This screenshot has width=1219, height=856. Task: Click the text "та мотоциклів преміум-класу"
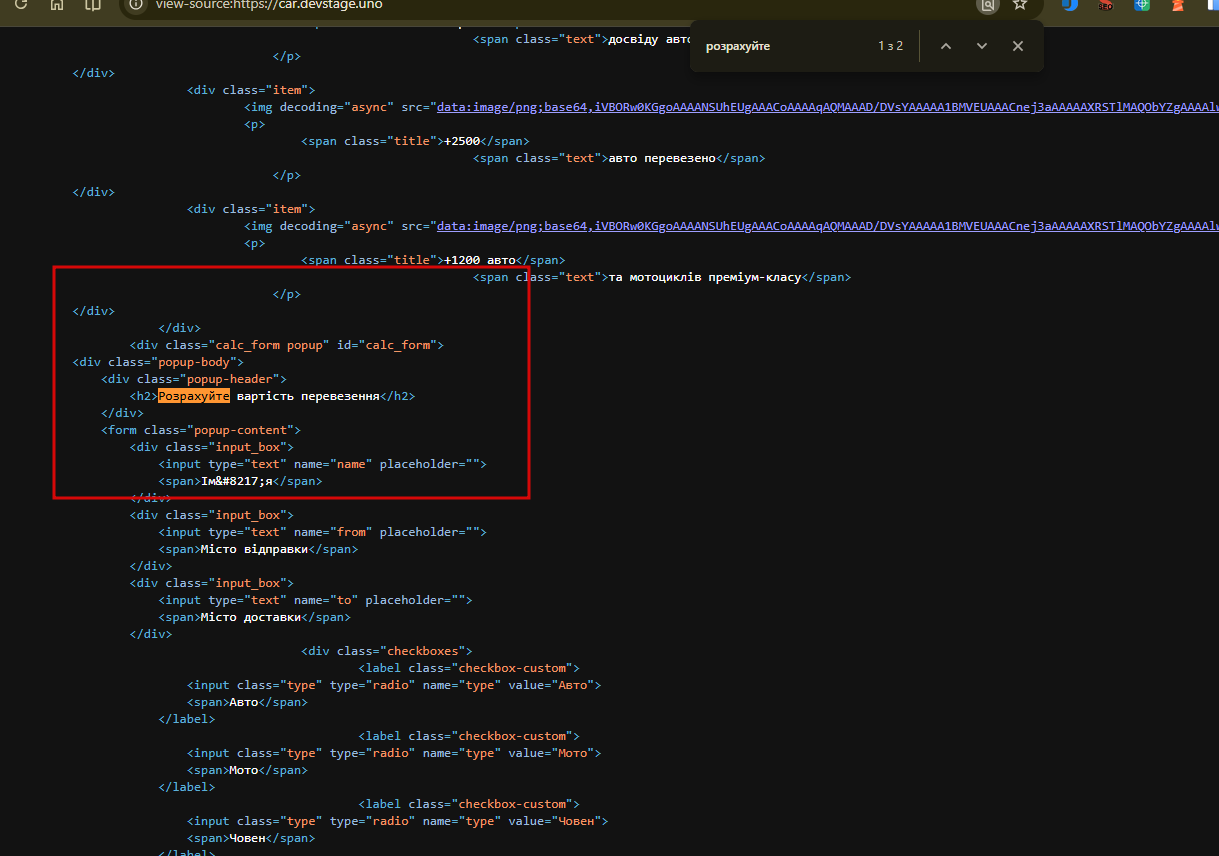[704, 277]
